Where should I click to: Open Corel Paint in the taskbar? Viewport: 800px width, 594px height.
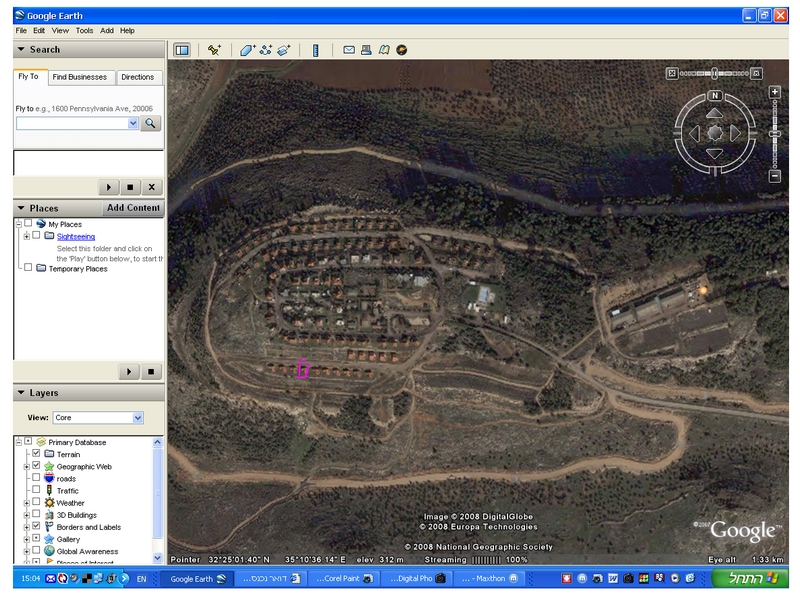click(343, 578)
